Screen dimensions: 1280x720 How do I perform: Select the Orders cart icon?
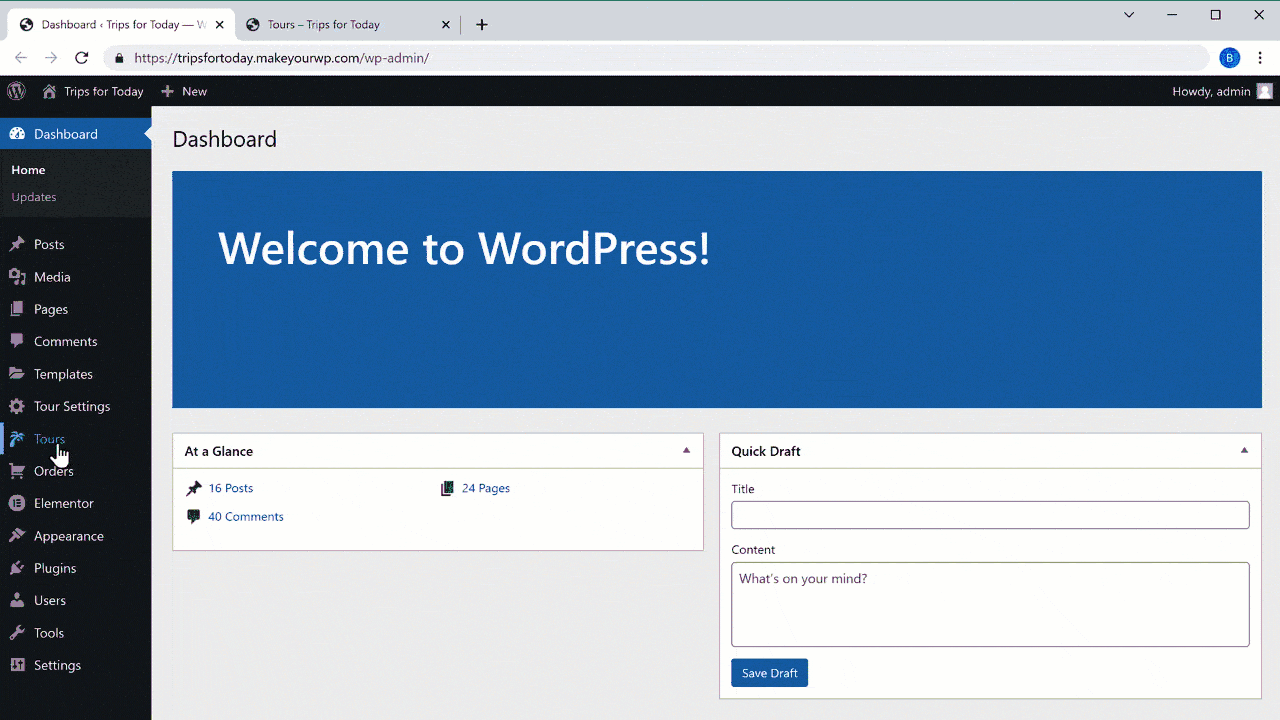click(x=16, y=470)
